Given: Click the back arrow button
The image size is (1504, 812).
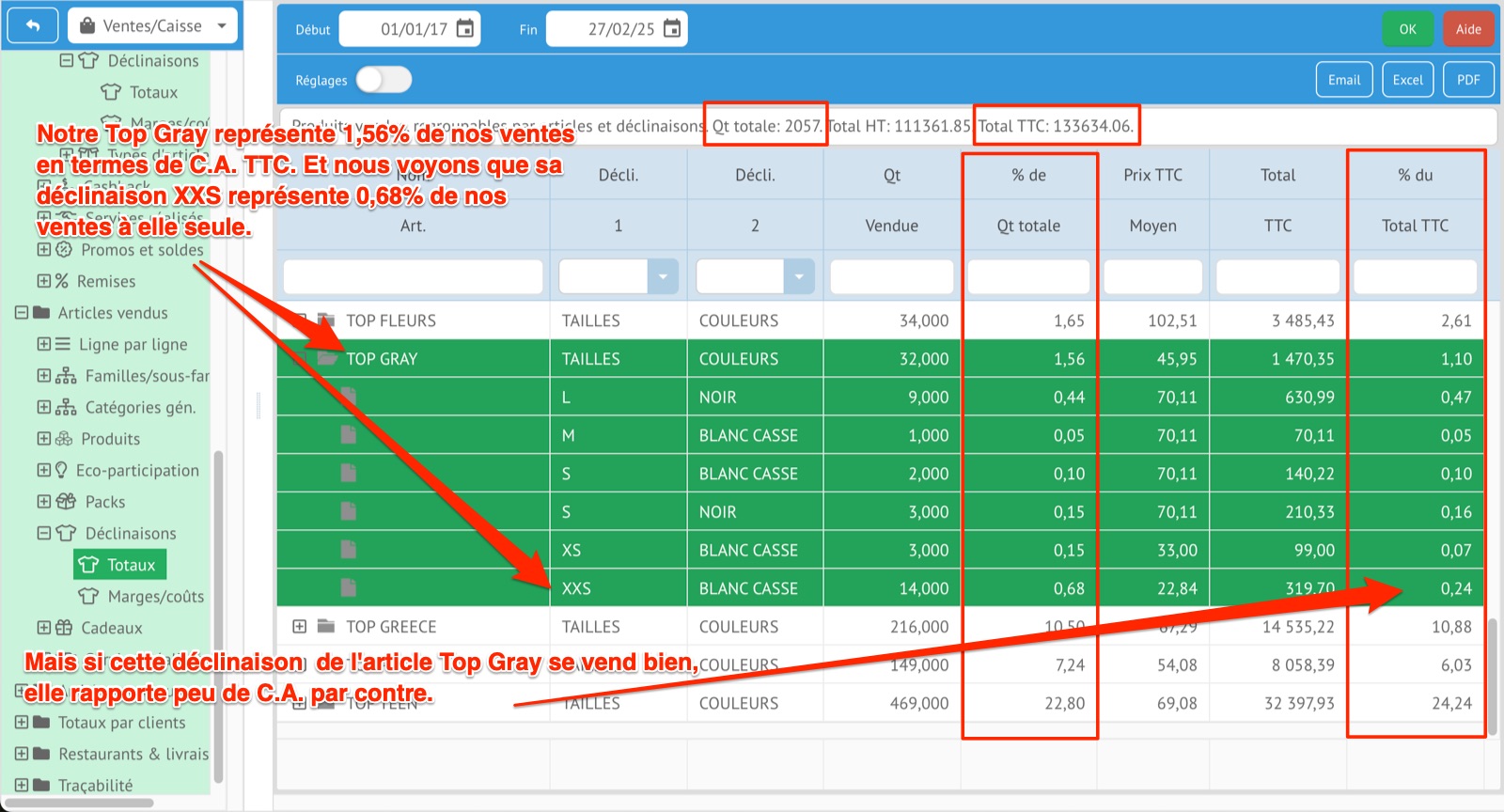Looking at the screenshot, I should [x=33, y=26].
